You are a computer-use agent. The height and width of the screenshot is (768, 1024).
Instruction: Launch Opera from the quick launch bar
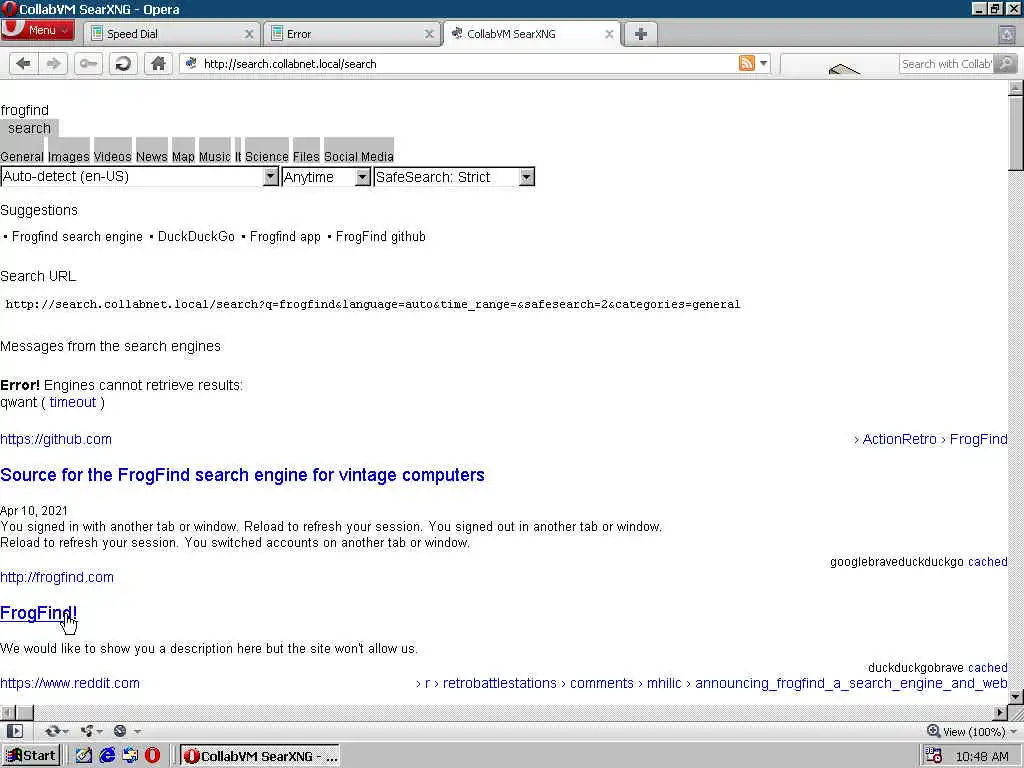152,756
